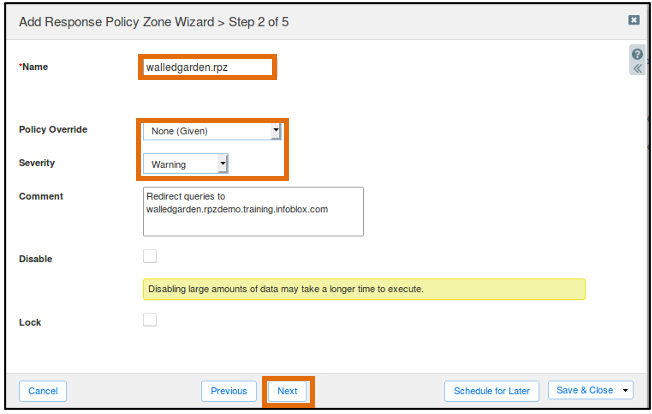Screen dimensions: 652x414
Task: Click the yellow disabling data warning banner
Action: [364, 289]
